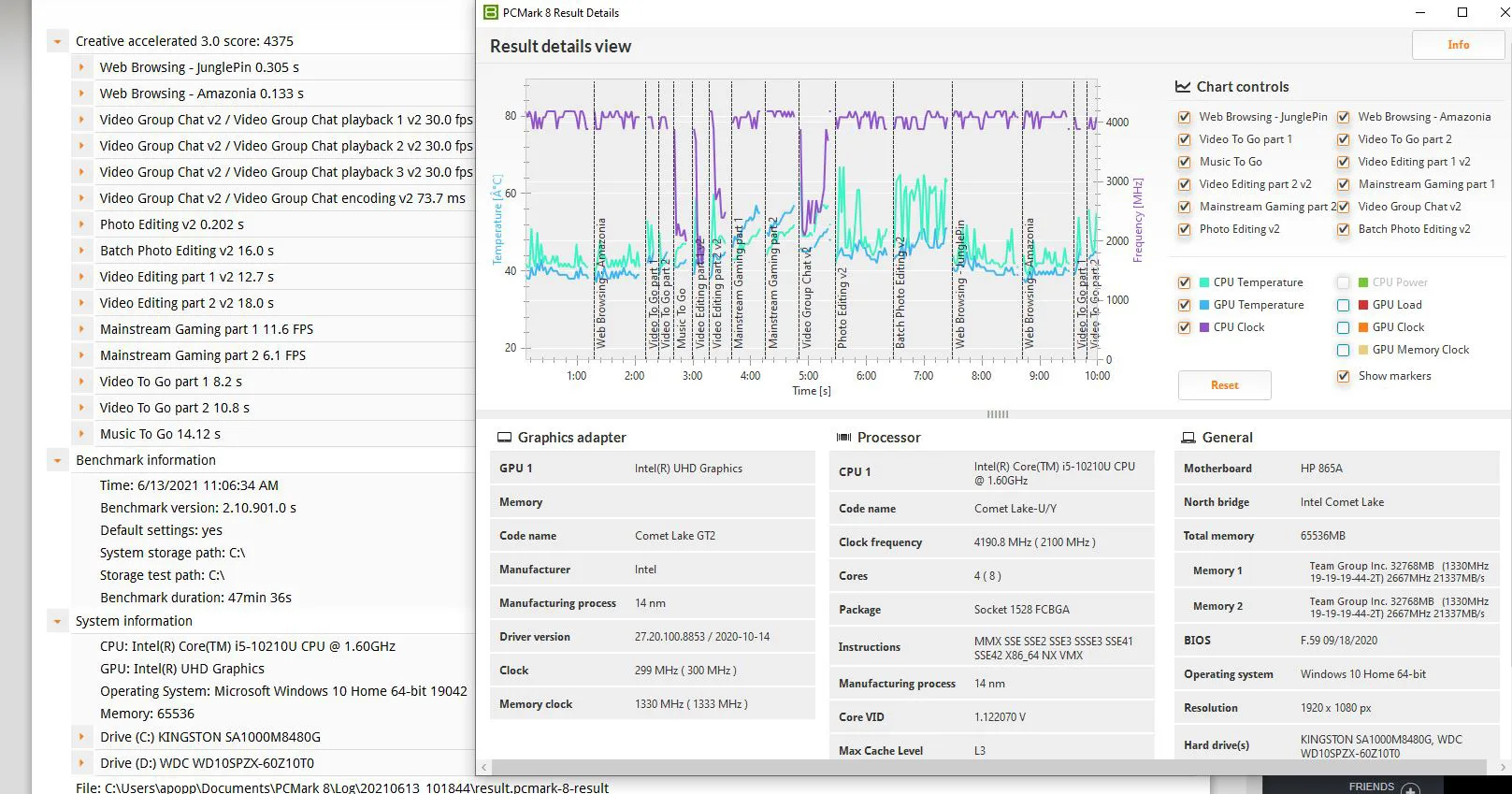Click the result file path line
Image resolution: width=1512 pixels, height=794 pixels.
click(341, 787)
